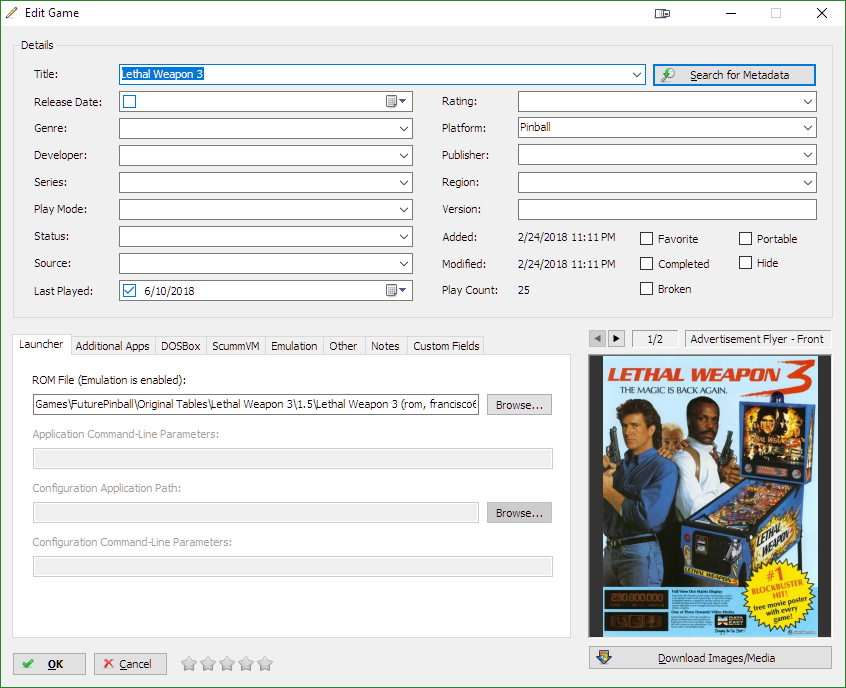Viewport: 846px width, 688px height.
Task: Click the first star rating icon
Action: (188, 664)
